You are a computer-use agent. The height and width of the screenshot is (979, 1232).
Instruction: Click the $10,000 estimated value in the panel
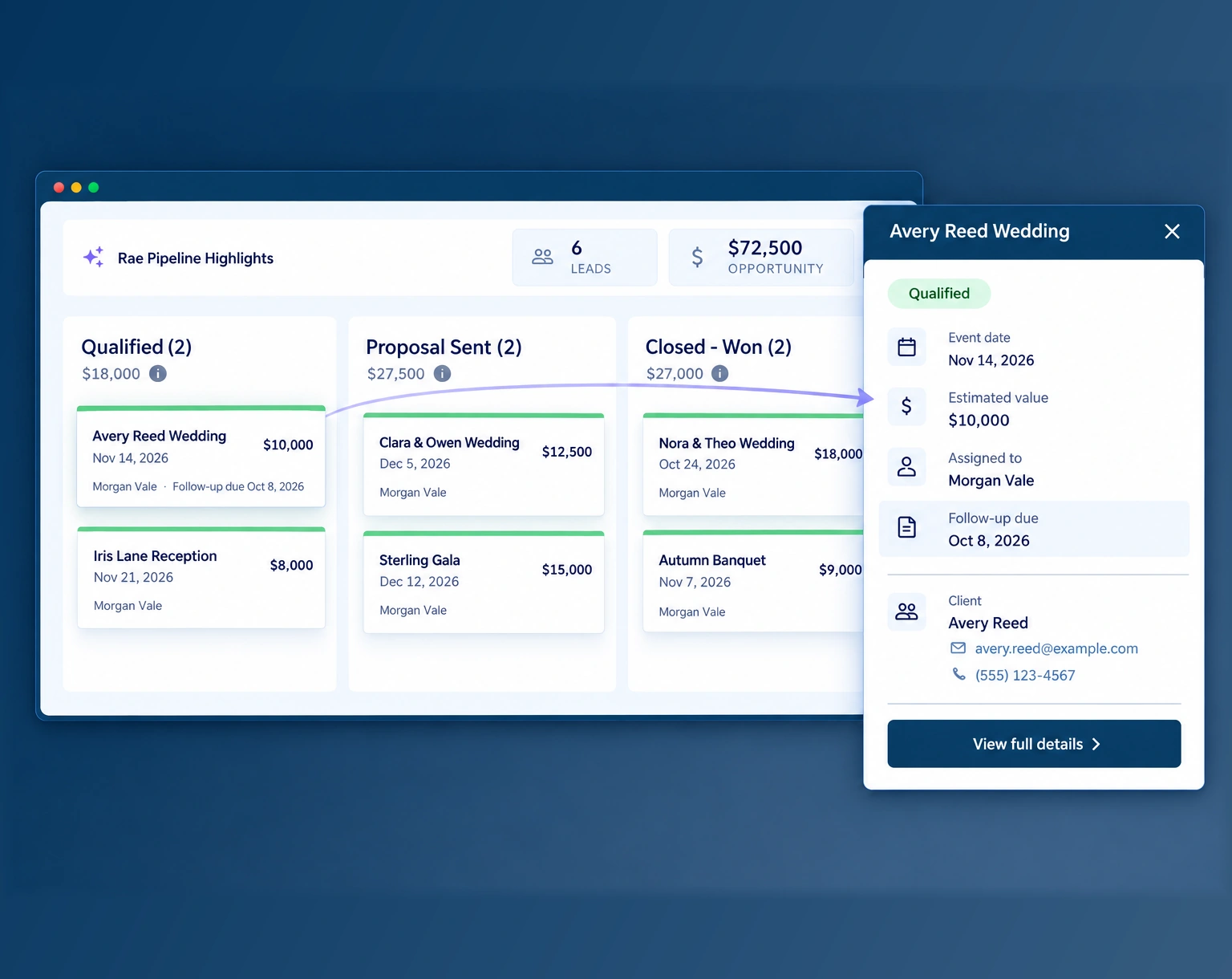point(979,420)
